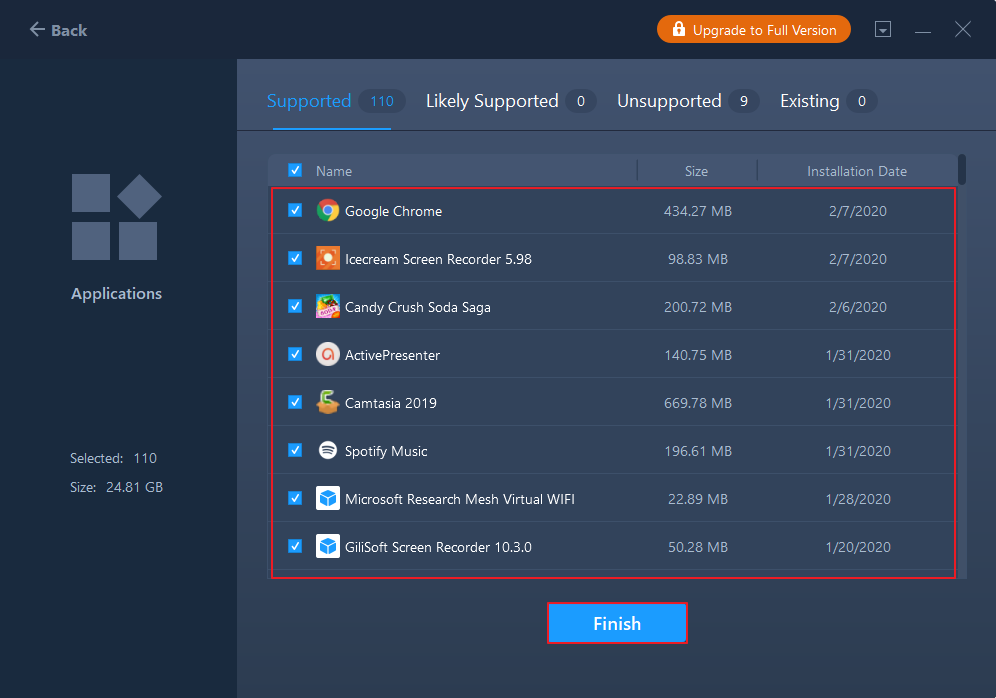This screenshot has width=996, height=698.
Task: Click Spotify Music installation date 1/31/2020
Action: (858, 451)
